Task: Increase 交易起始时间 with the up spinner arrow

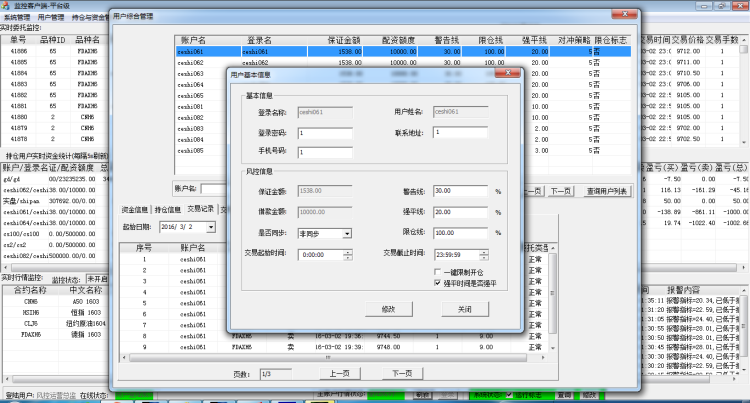Action: [x=347, y=251]
